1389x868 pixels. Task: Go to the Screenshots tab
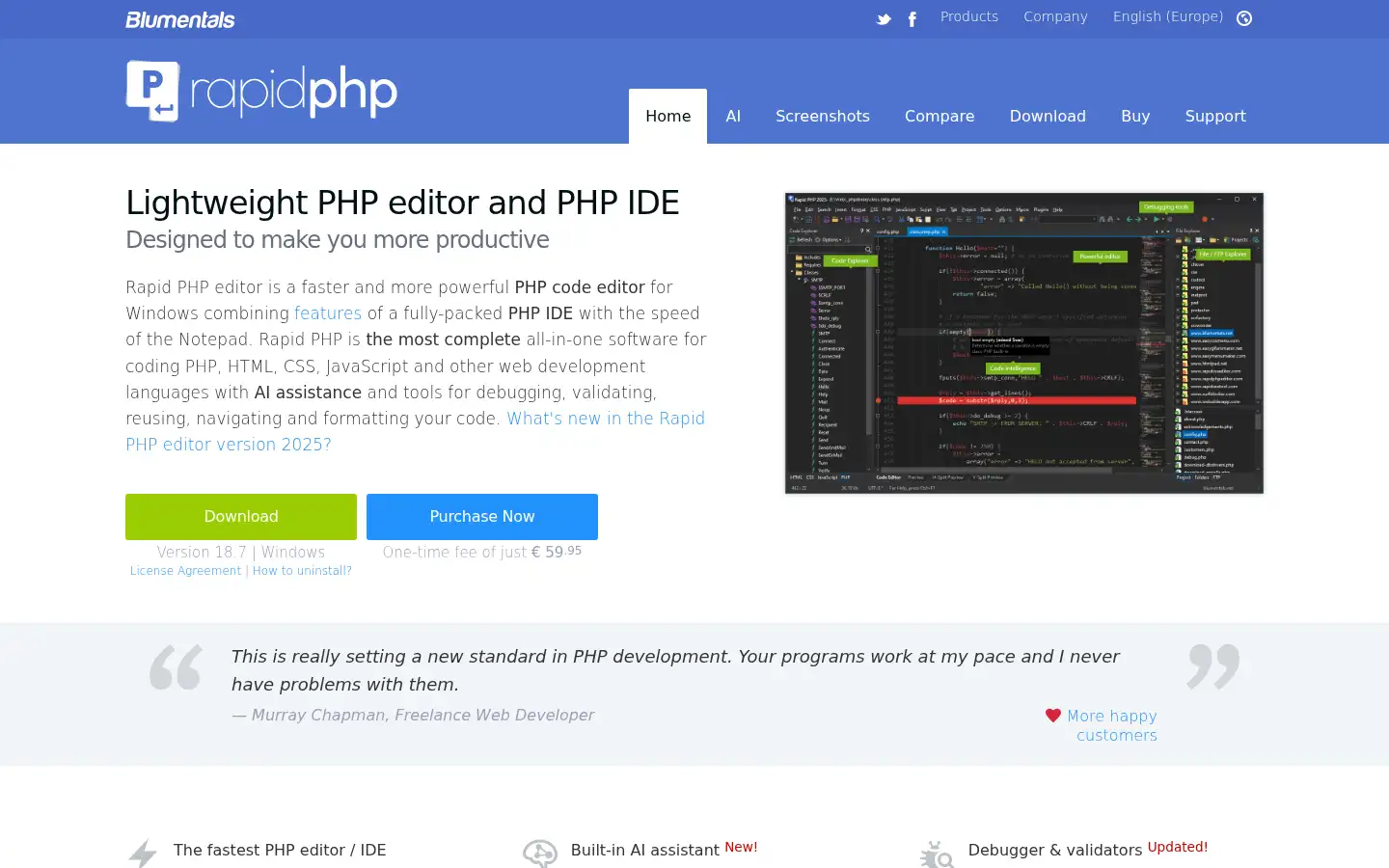(823, 116)
